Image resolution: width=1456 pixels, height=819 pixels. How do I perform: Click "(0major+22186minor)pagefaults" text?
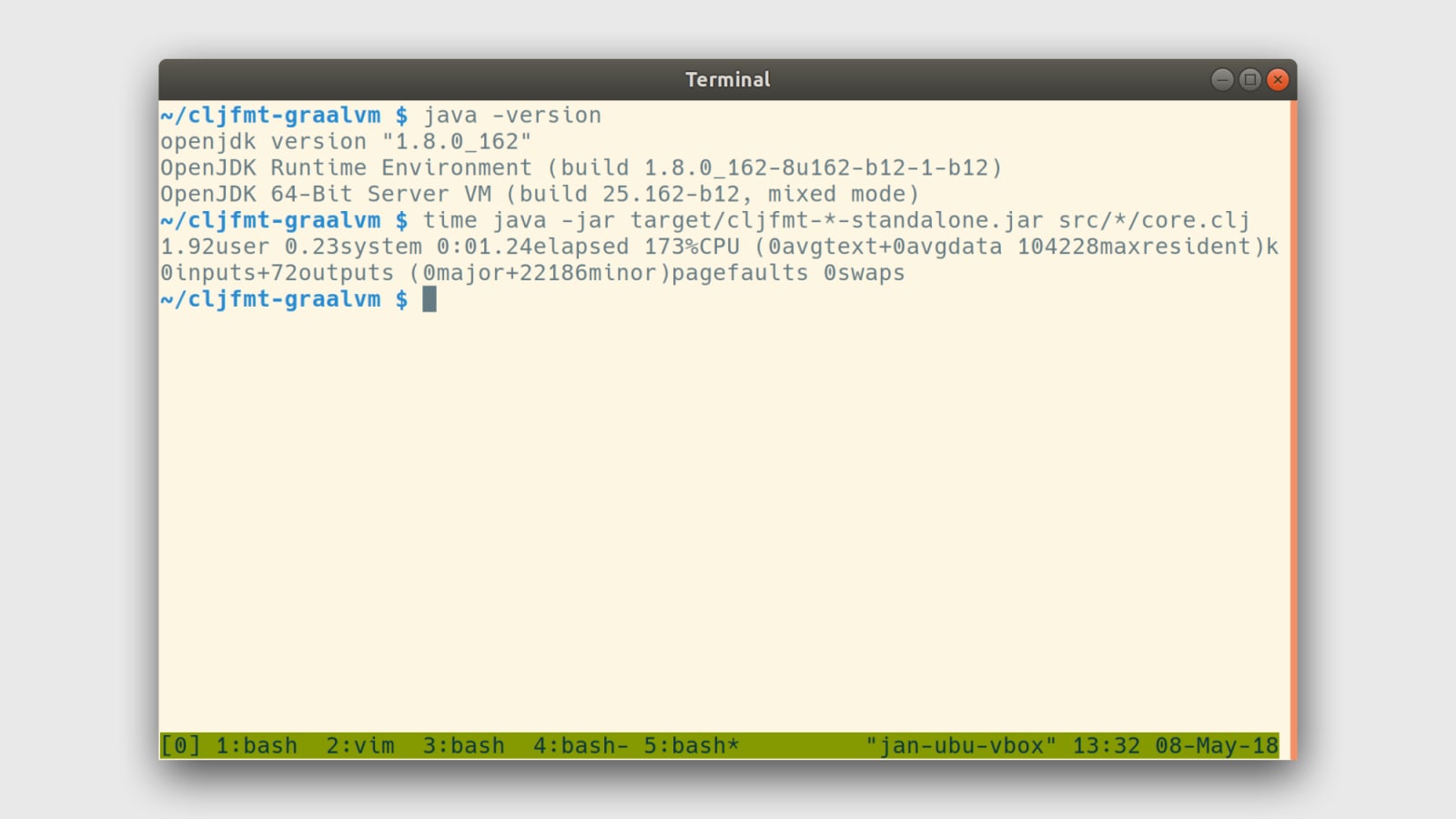coord(609,273)
